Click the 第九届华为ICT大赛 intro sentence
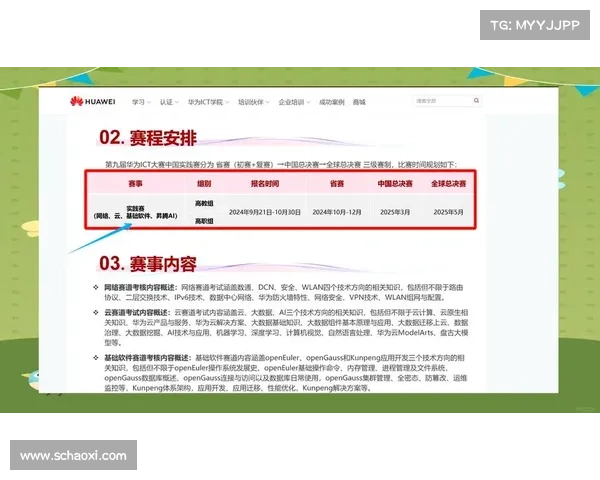600x480 pixels. point(281,165)
